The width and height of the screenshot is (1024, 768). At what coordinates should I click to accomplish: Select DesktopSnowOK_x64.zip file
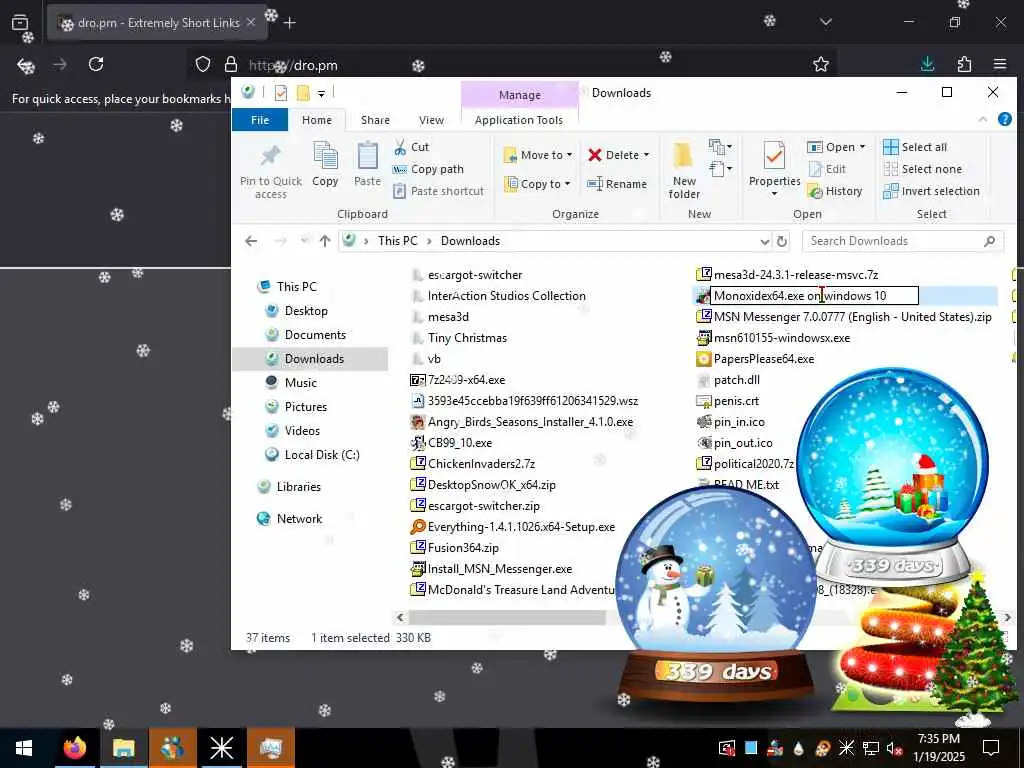[x=491, y=485]
